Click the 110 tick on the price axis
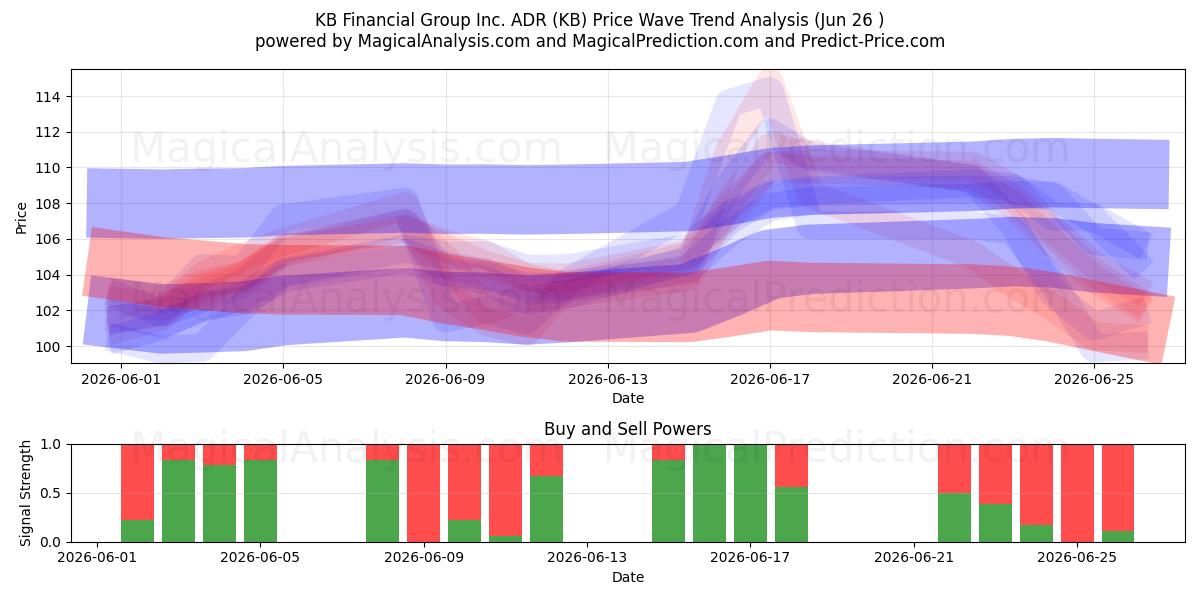1200x600 pixels. coord(47,168)
